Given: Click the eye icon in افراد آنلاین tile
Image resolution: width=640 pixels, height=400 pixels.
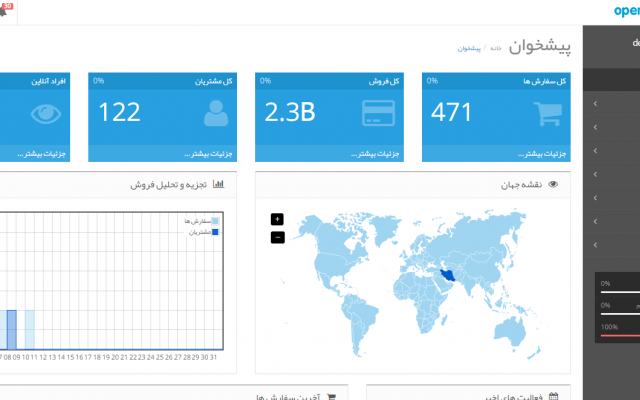Looking at the screenshot, I should 46,114.
